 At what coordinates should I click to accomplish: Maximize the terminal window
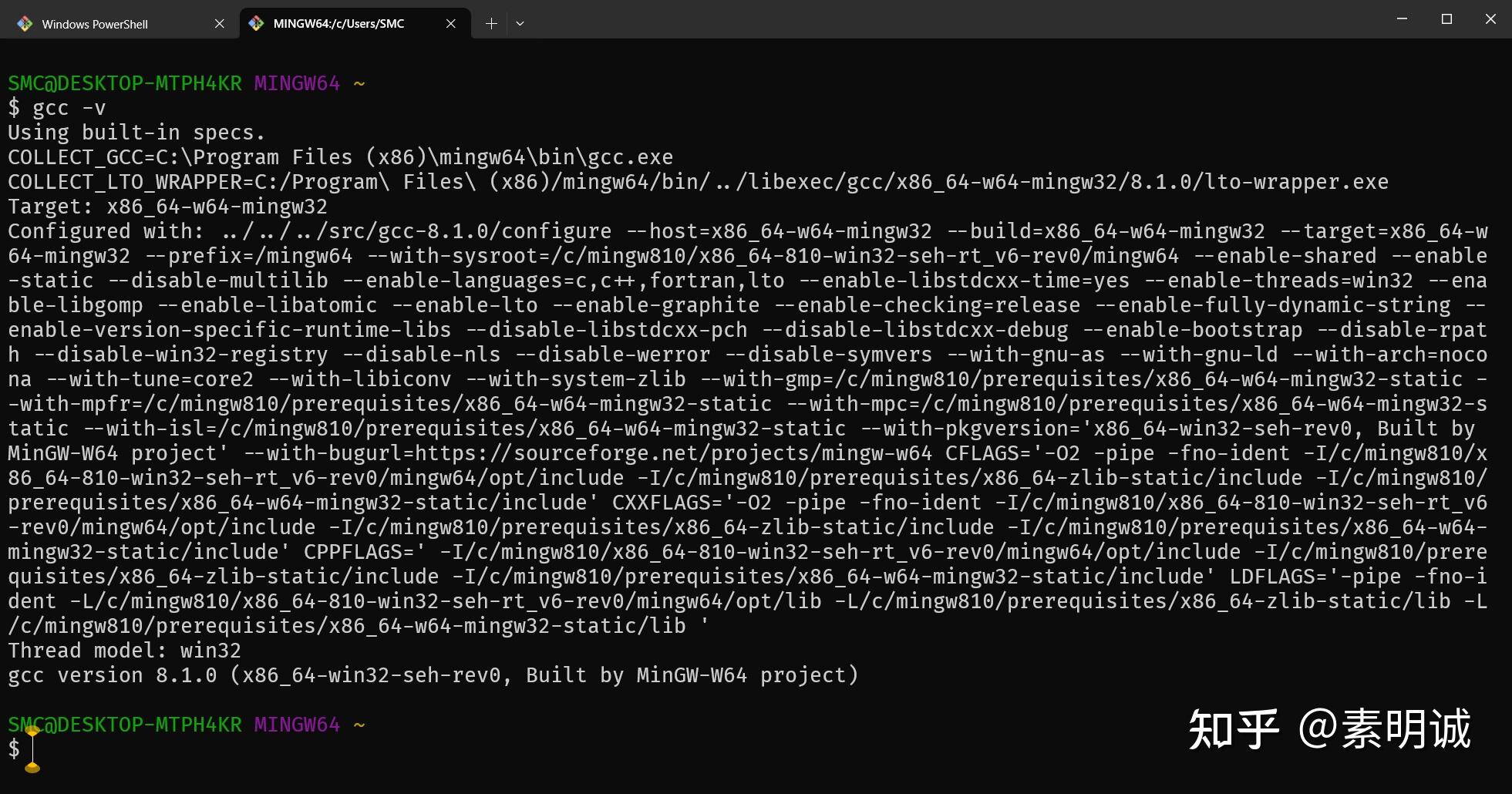point(1446,19)
